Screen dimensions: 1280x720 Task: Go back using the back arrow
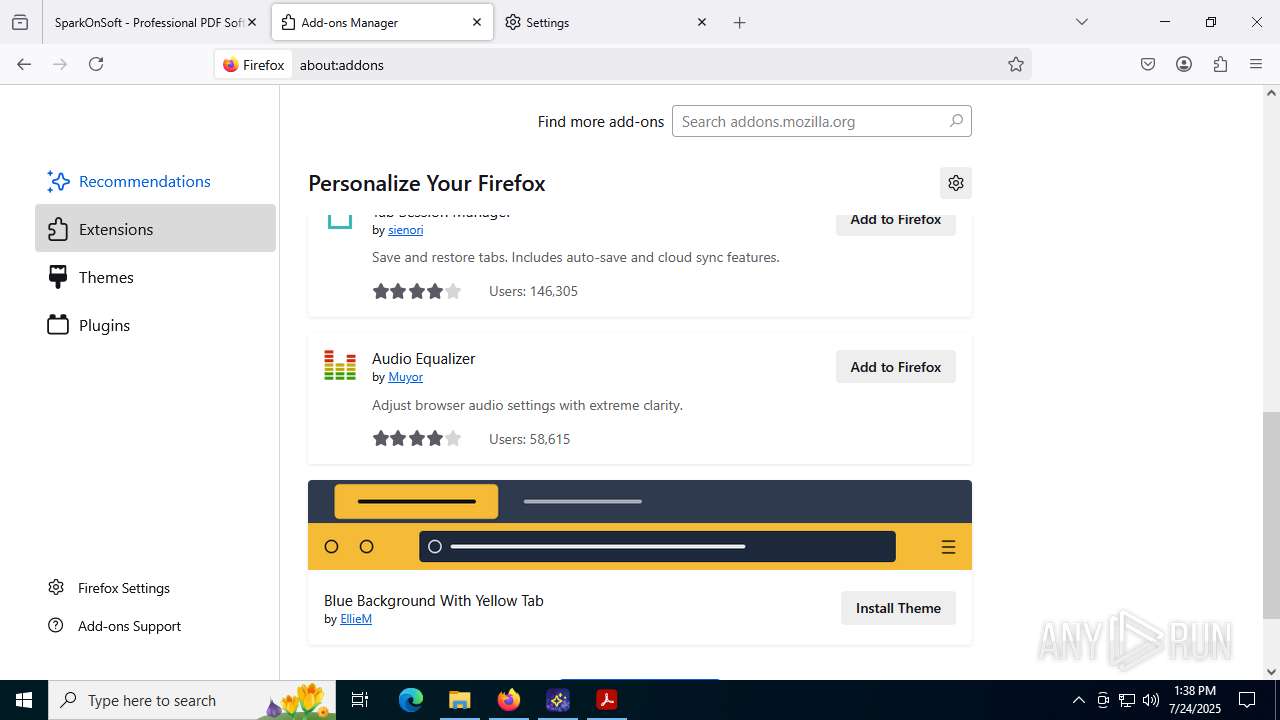[24, 64]
